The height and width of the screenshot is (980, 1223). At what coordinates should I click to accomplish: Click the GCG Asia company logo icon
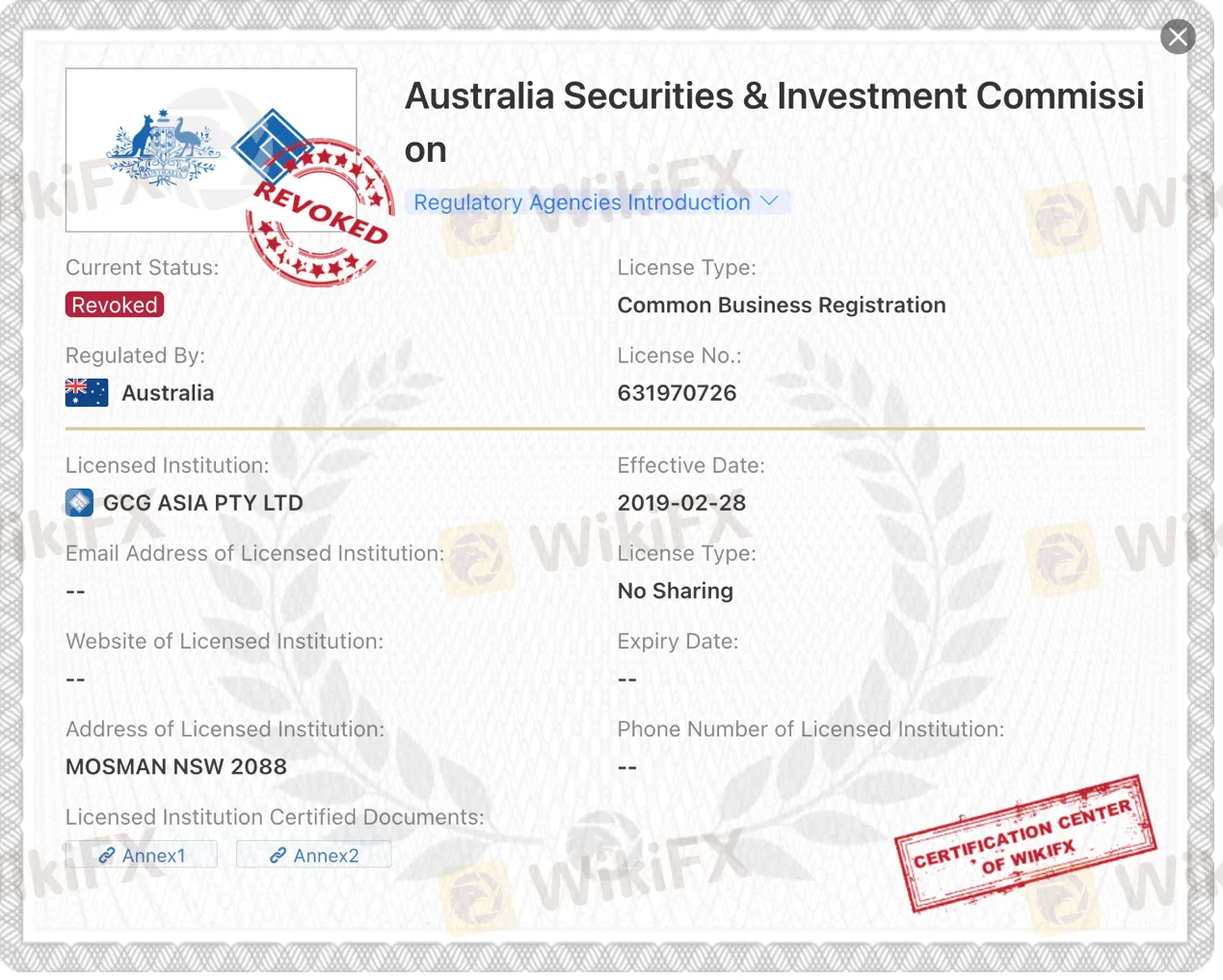pyautogui.click(x=79, y=503)
